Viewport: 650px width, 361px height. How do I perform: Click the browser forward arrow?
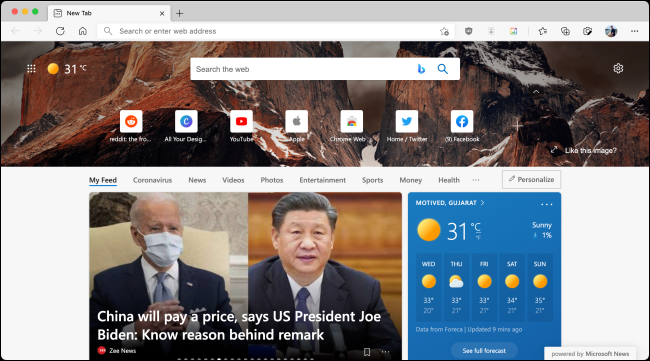(38, 31)
